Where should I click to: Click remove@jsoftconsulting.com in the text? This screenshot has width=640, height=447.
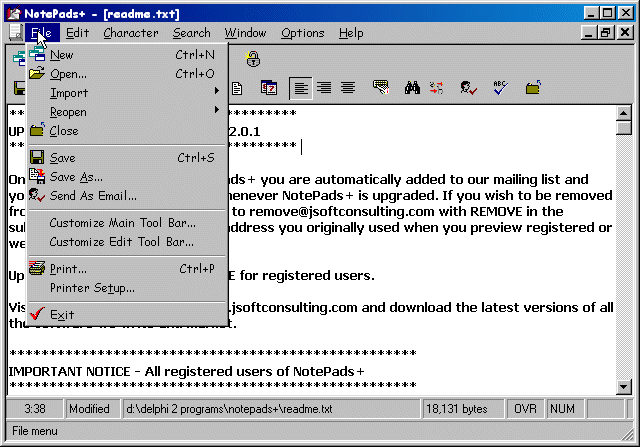(x=342, y=211)
